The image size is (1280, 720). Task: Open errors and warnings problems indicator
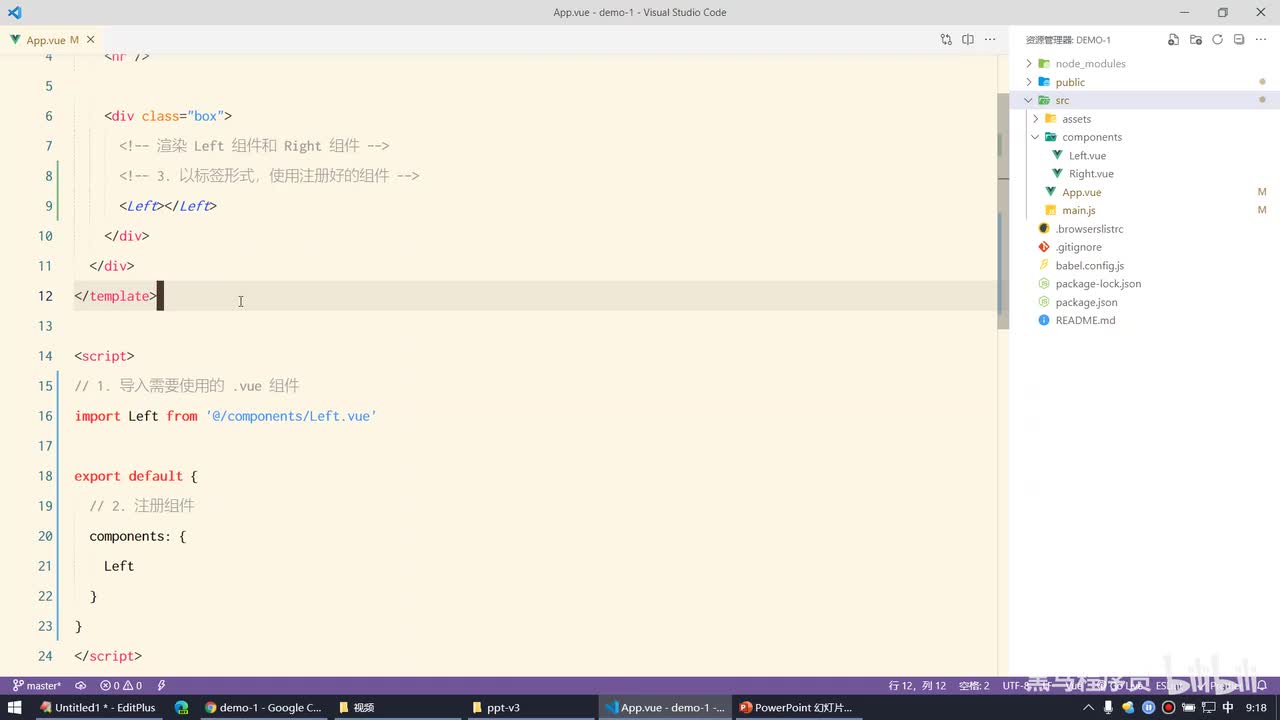(x=121, y=686)
